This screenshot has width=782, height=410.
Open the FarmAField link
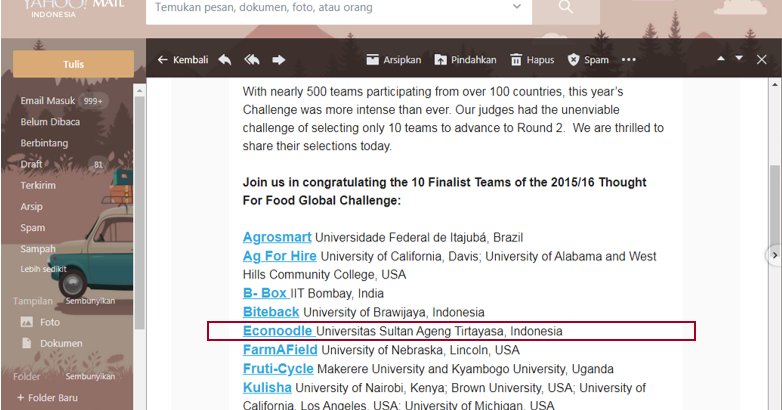tap(280, 350)
